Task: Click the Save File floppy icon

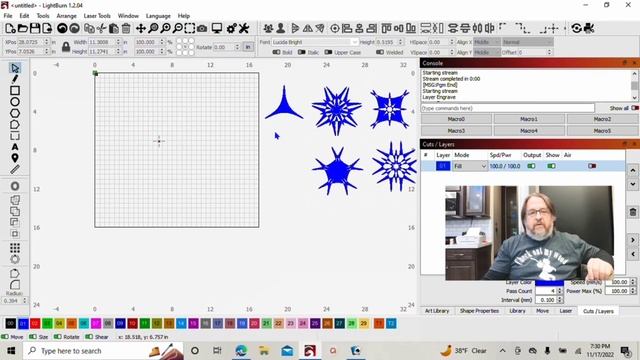Action: (35, 28)
